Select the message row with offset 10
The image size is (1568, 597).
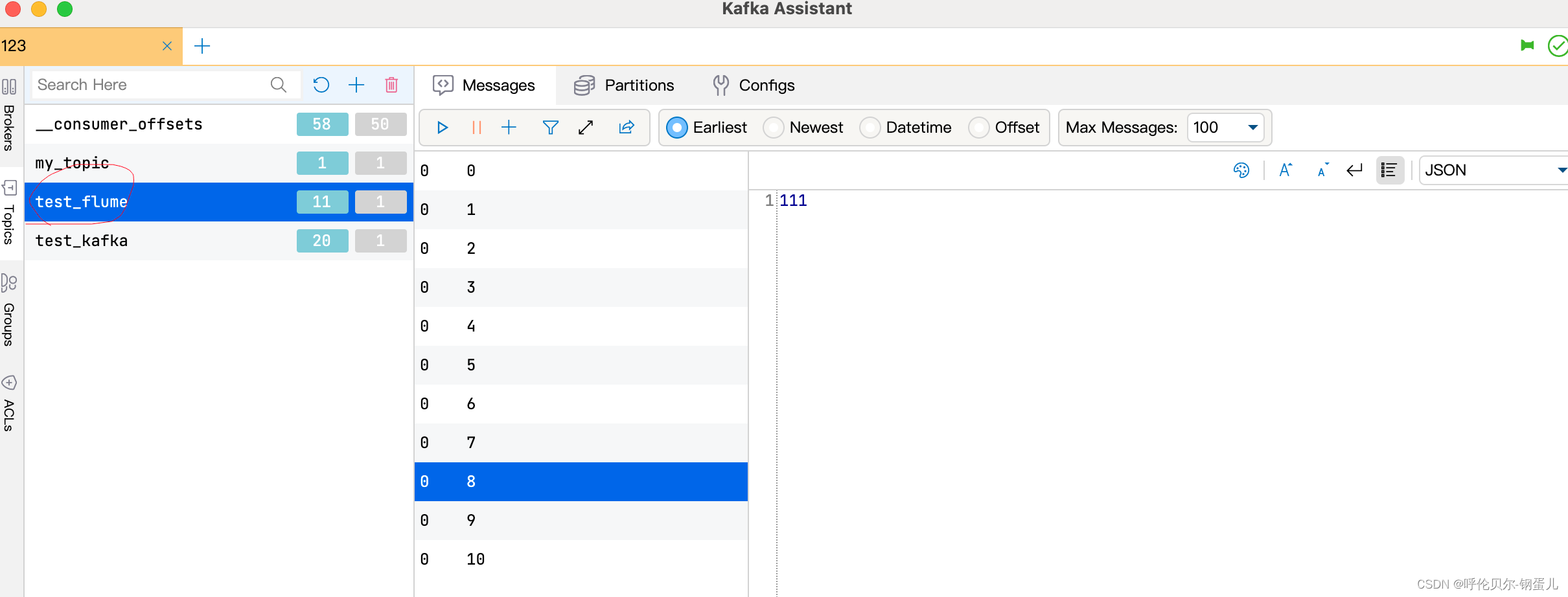581,559
